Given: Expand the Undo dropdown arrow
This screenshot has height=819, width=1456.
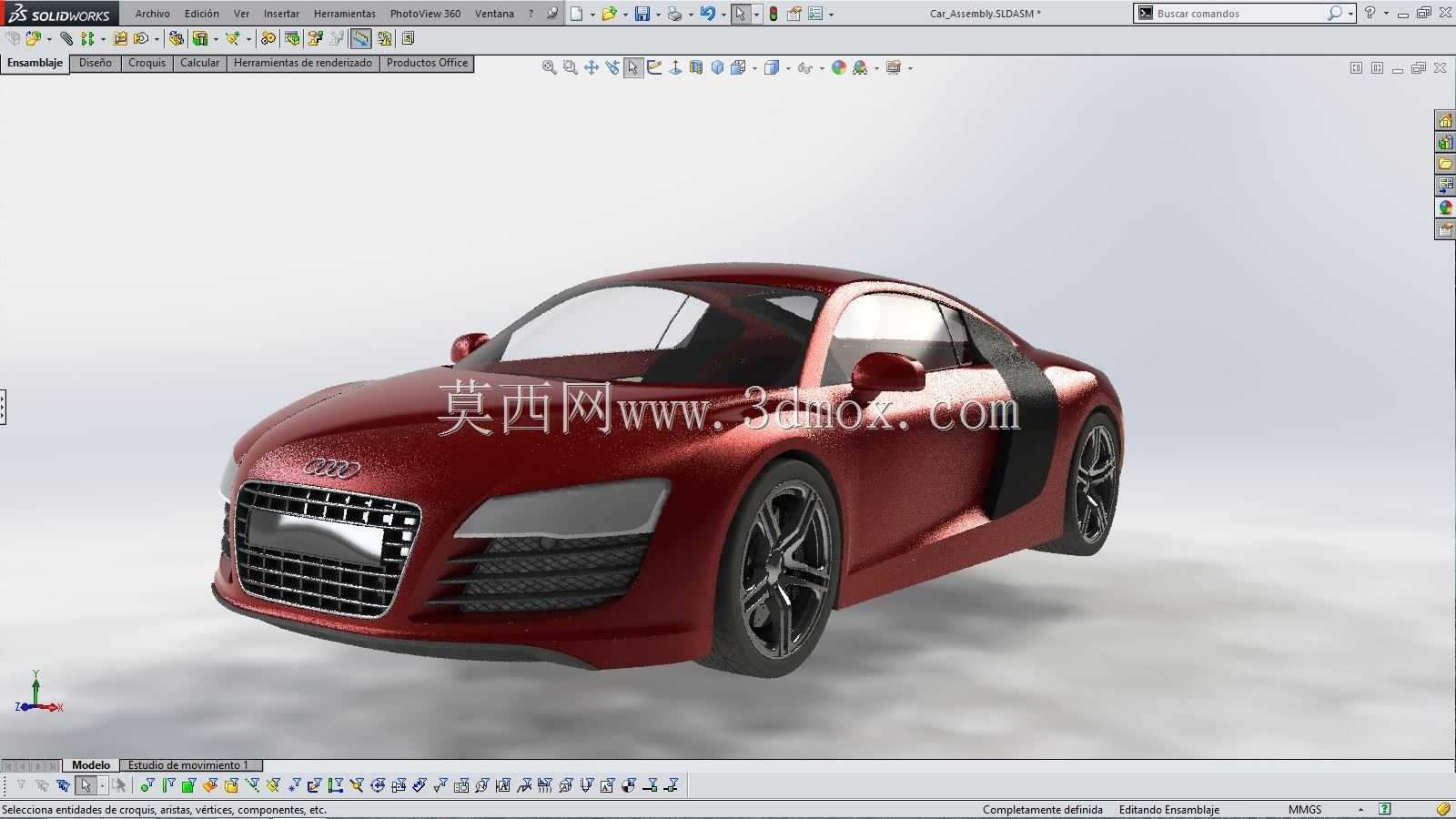Looking at the screenshot, I should click(x=723, y=15).
